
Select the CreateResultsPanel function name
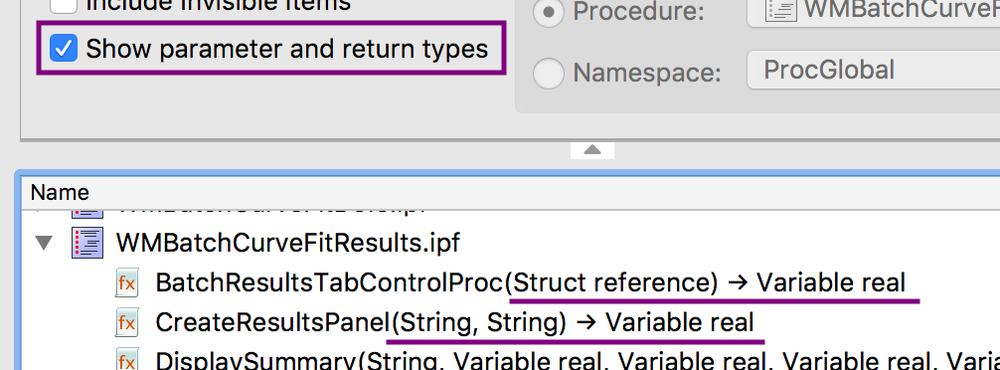[x=272, y=323]
